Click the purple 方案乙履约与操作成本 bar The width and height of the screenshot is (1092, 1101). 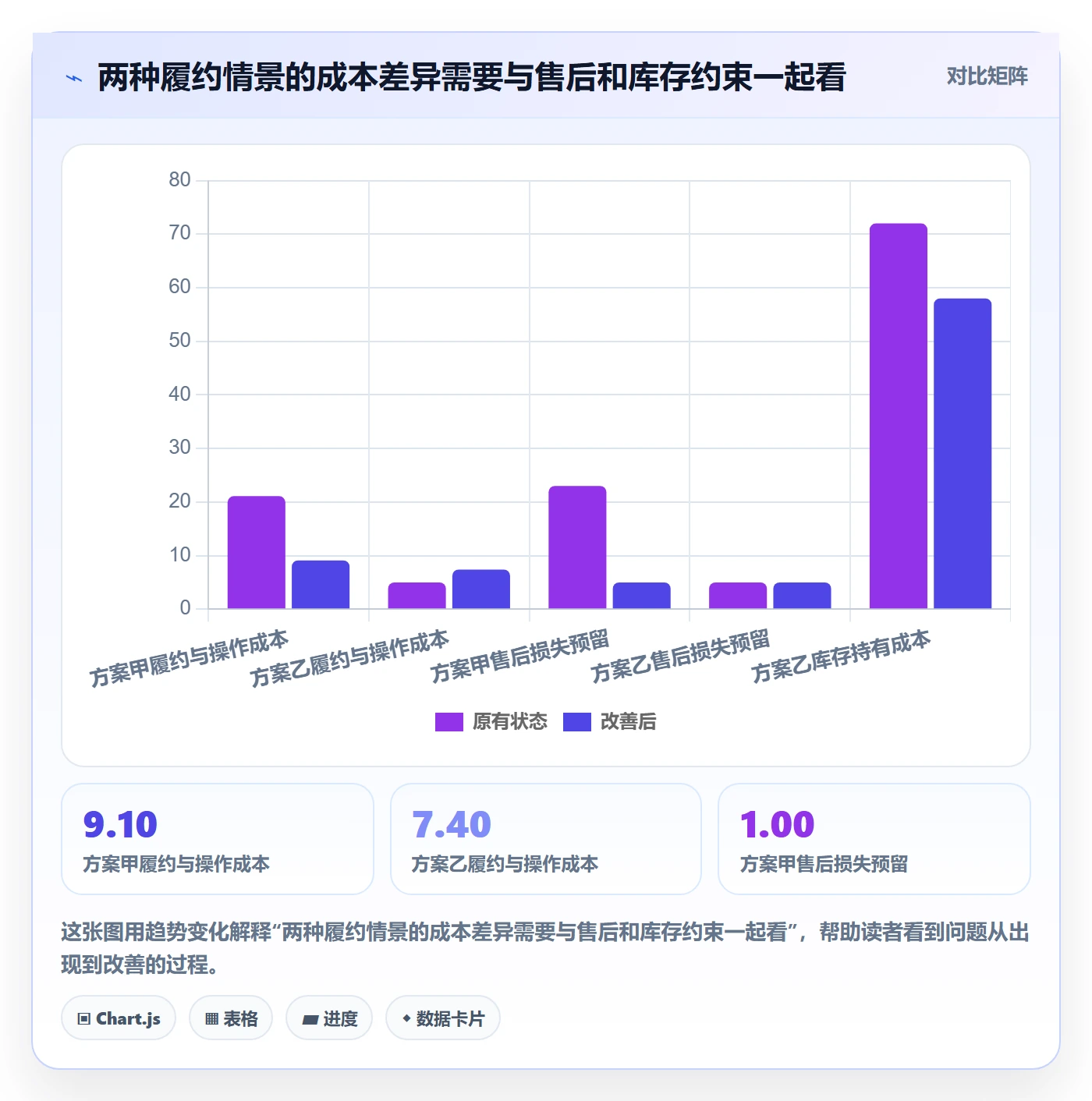(x=417, y=596)
